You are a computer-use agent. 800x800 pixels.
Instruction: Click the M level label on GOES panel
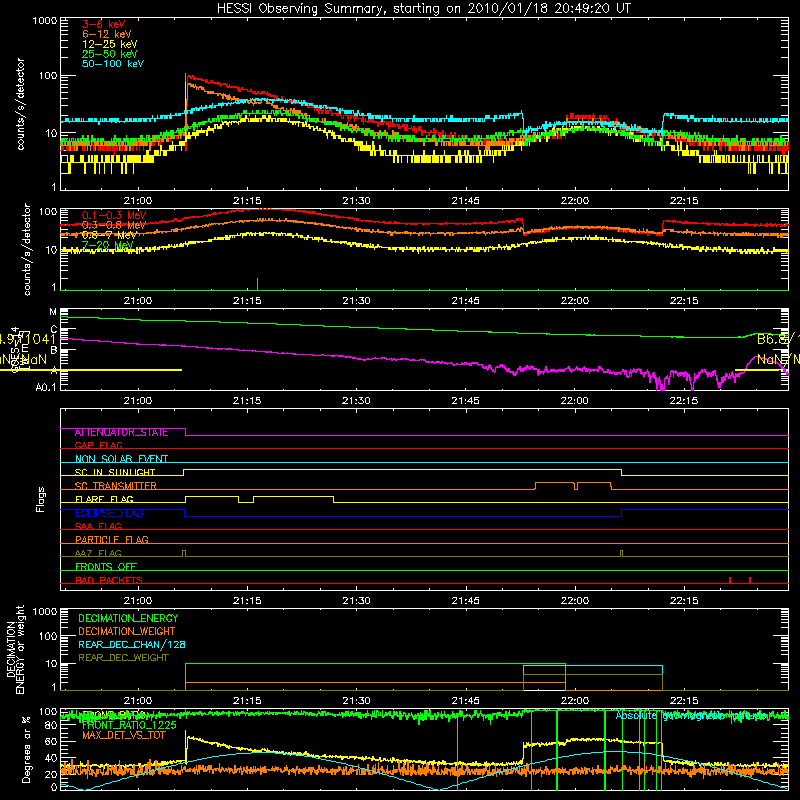tap(53, 312)
